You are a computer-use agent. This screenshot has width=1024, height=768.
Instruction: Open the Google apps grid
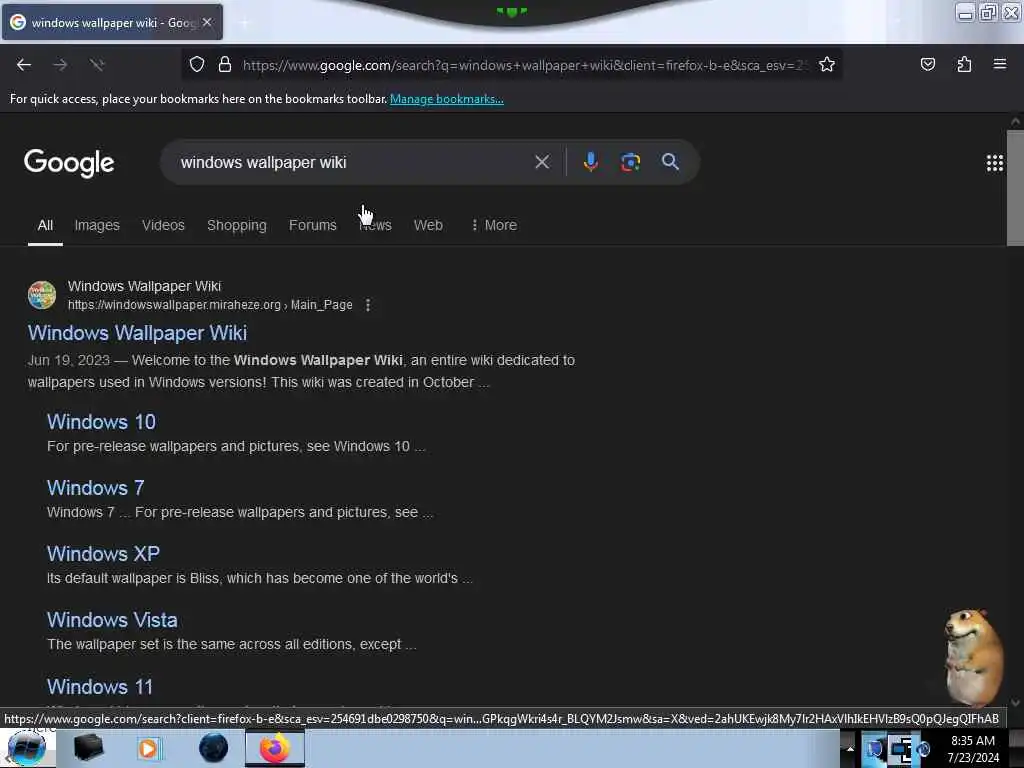994,163
